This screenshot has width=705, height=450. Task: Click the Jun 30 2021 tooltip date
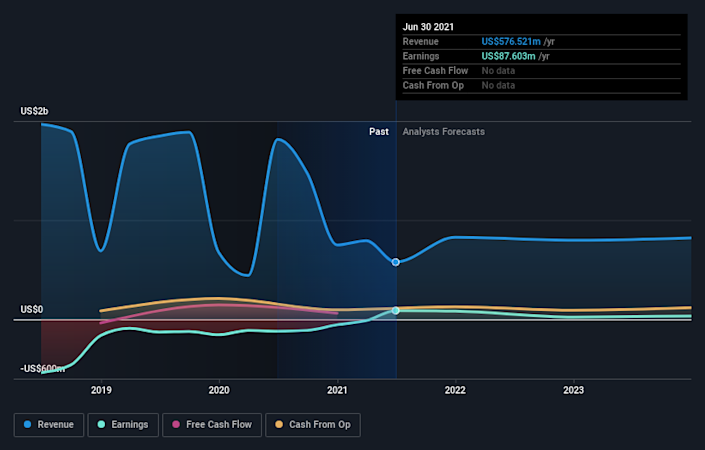click(430, 27)
